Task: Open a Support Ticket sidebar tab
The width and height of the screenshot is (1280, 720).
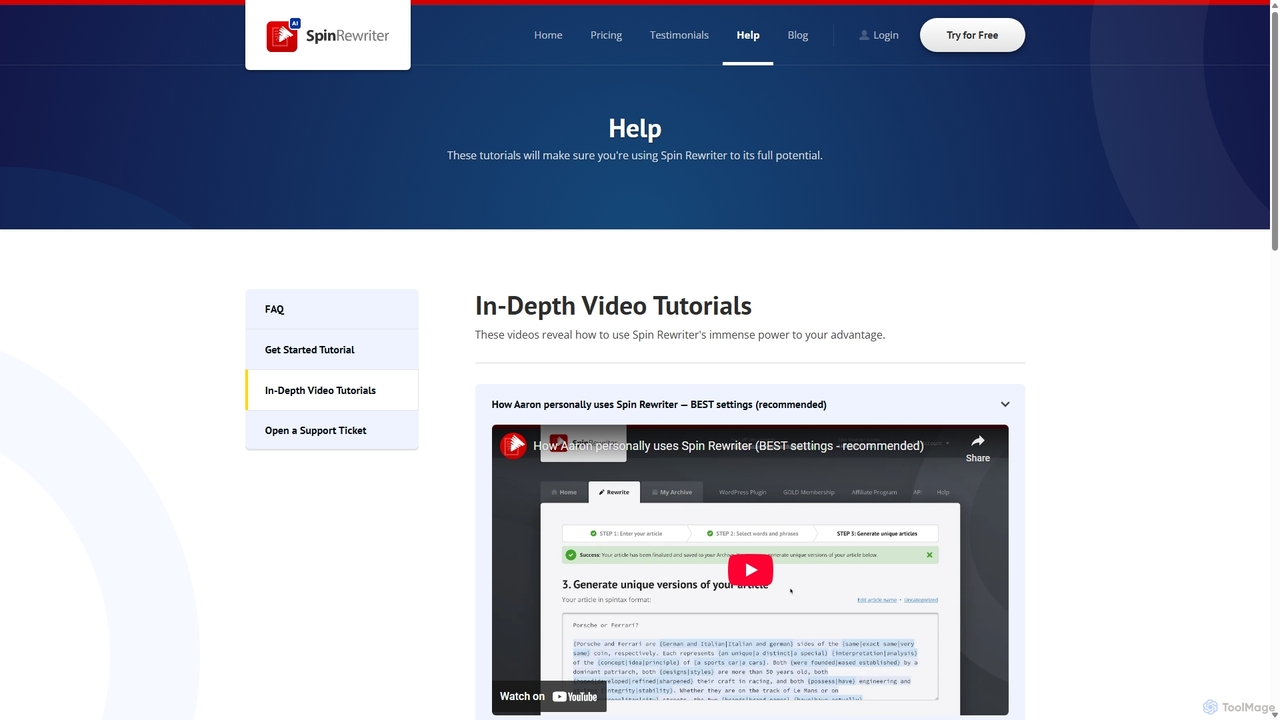Action: tap(332, 430)
